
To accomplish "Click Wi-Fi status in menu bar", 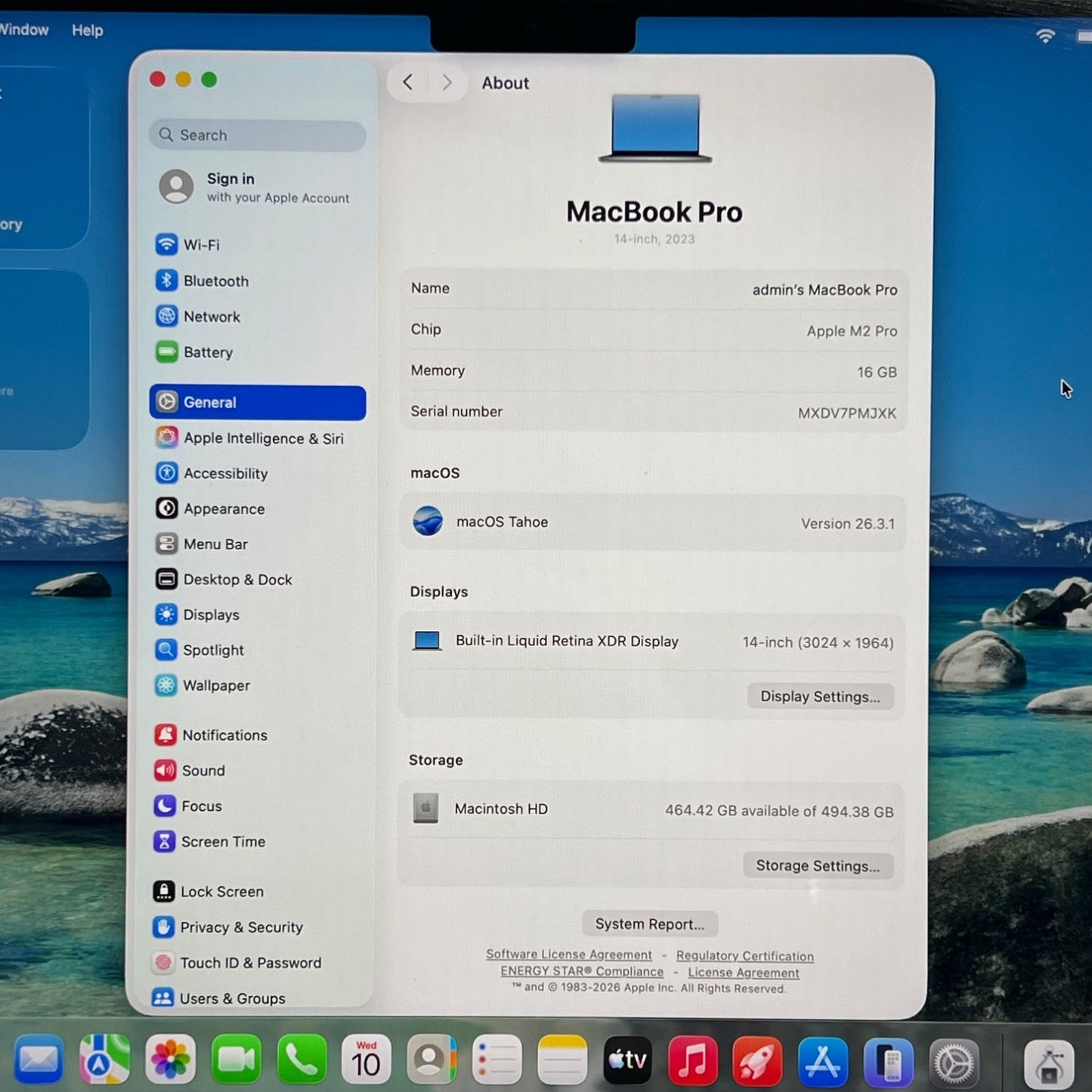I will tap(1045, 36).
